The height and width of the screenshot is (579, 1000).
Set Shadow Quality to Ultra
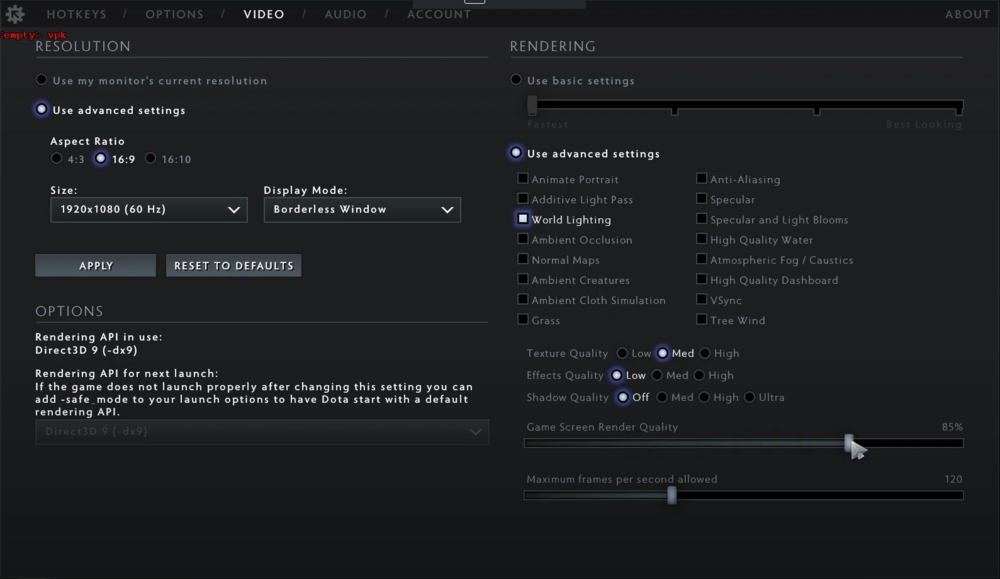click(750, 397)
